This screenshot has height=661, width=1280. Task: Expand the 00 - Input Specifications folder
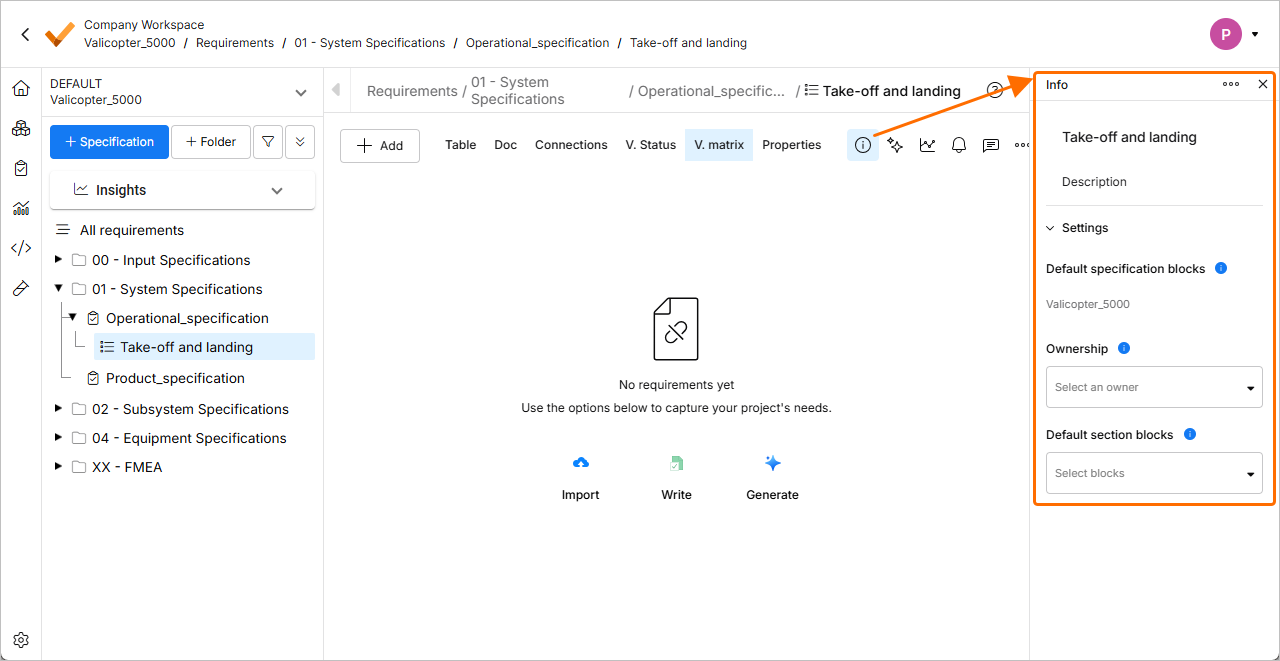click(59, 260)
